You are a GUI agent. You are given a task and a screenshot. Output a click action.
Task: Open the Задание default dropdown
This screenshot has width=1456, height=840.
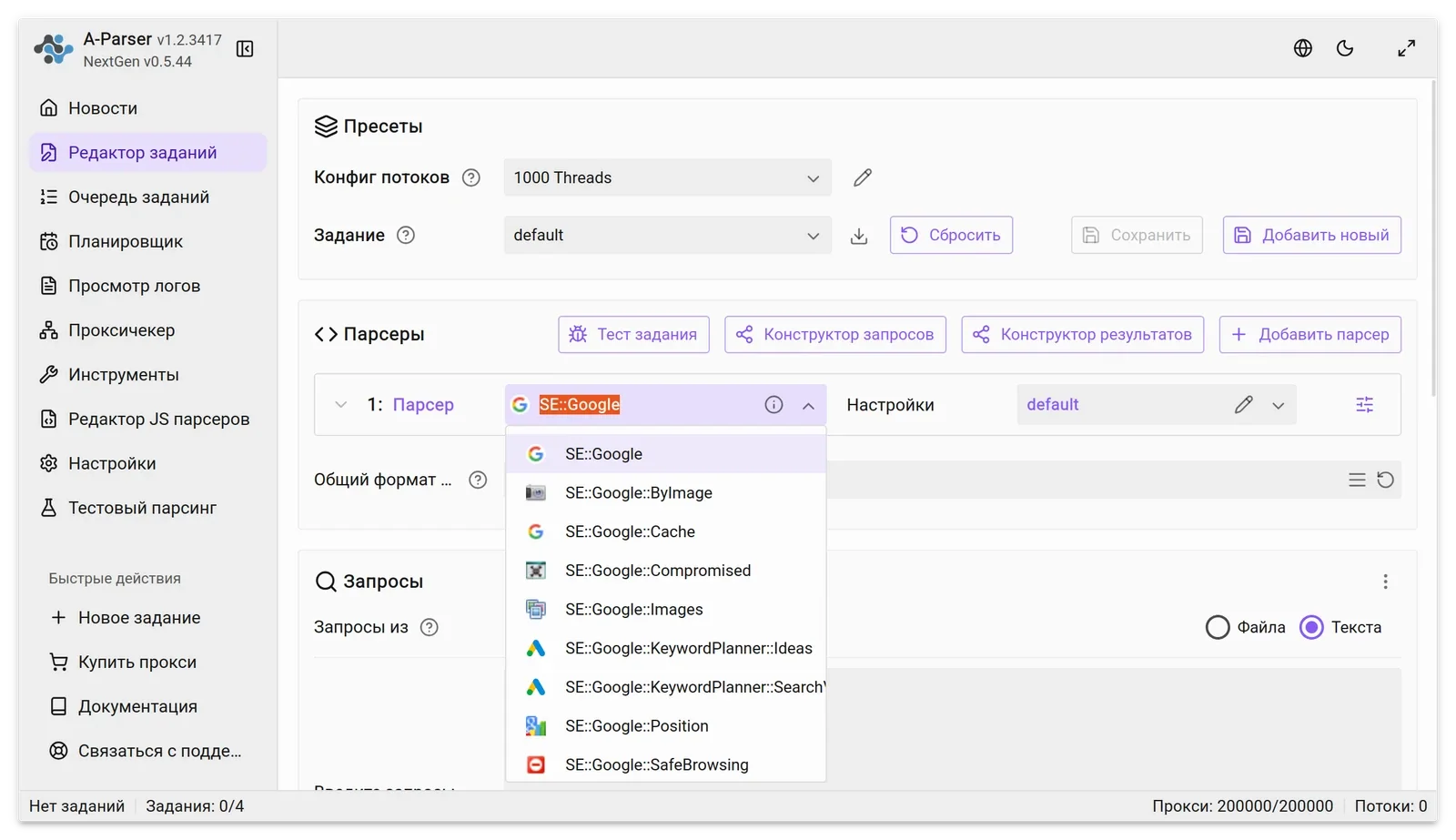(667, 235)
